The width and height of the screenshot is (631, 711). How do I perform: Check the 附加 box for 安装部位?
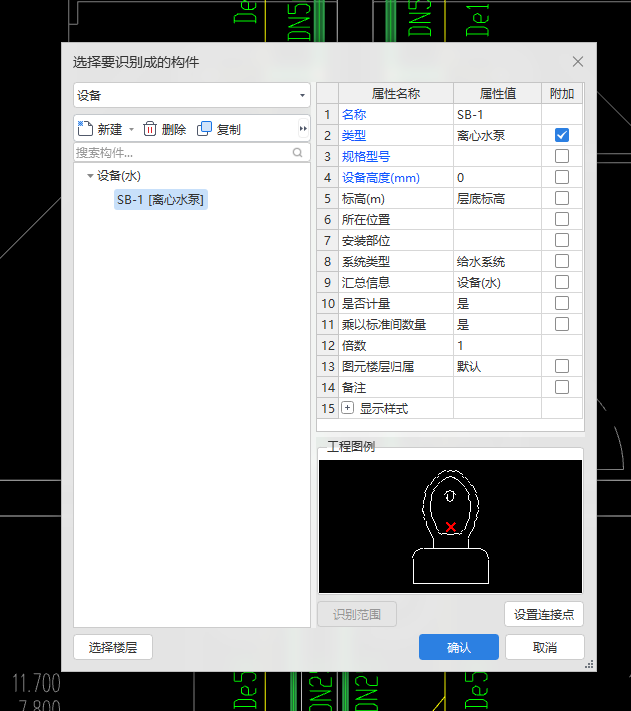pyautogui.click(x=562, y=240)
